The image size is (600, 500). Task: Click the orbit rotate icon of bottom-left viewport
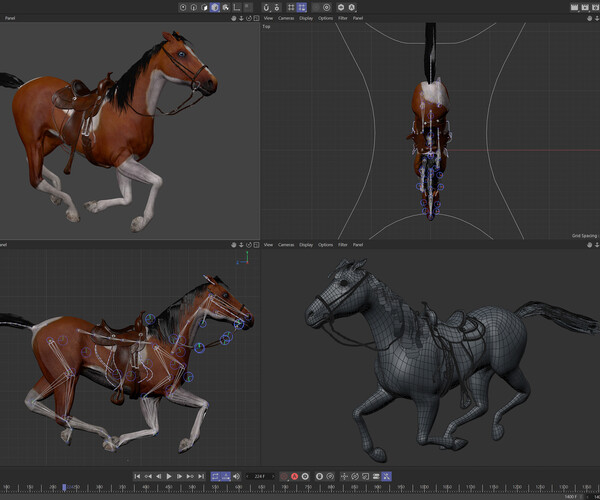[x=249, y=245]
